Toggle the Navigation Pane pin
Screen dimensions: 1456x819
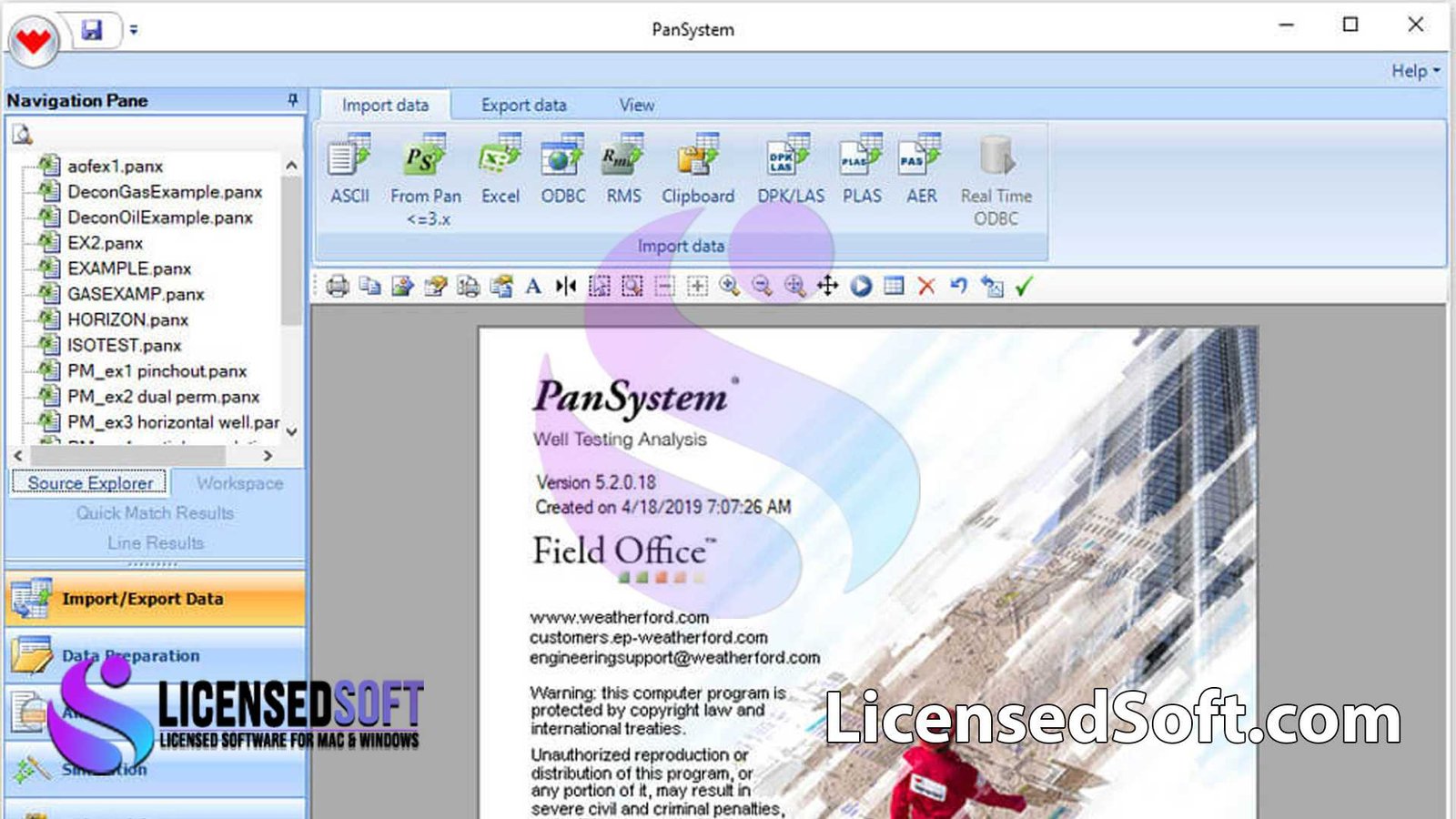coord(292,100)
